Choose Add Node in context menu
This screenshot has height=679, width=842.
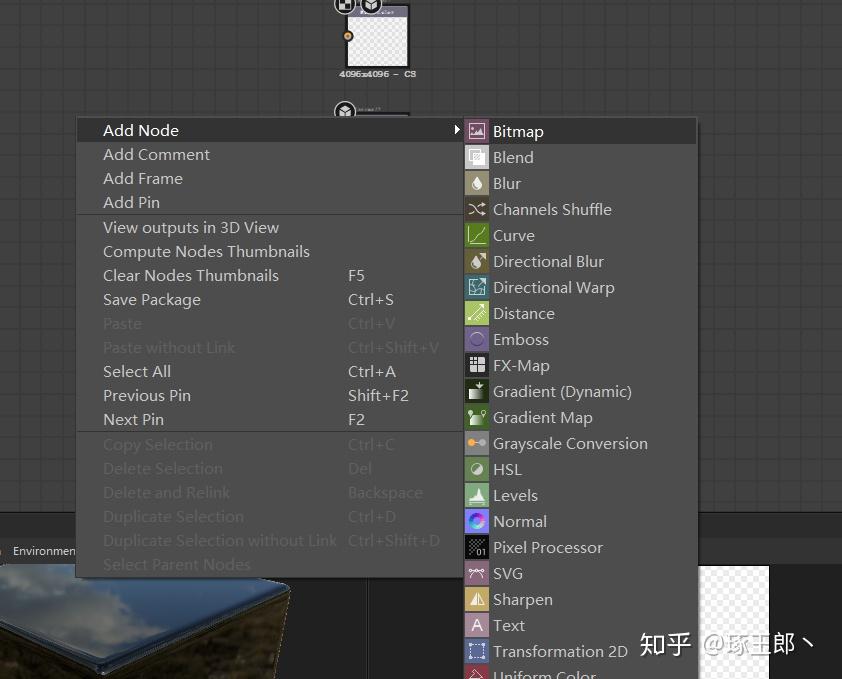[269, 130]
